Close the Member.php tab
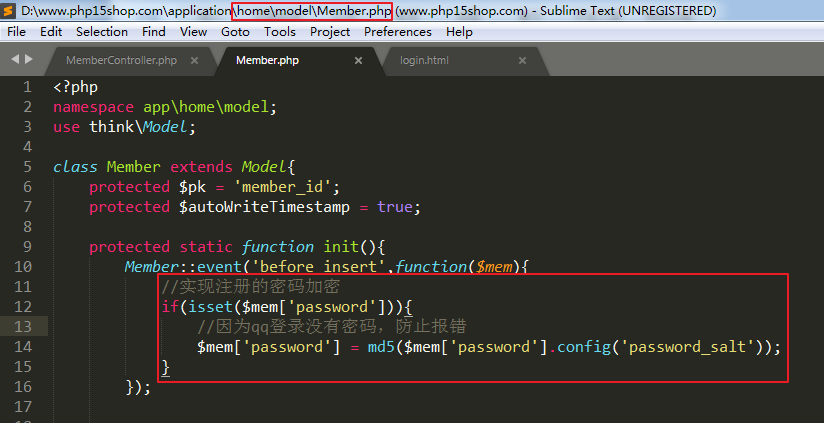The image size is (824, 423). click(x=359, y=61)
